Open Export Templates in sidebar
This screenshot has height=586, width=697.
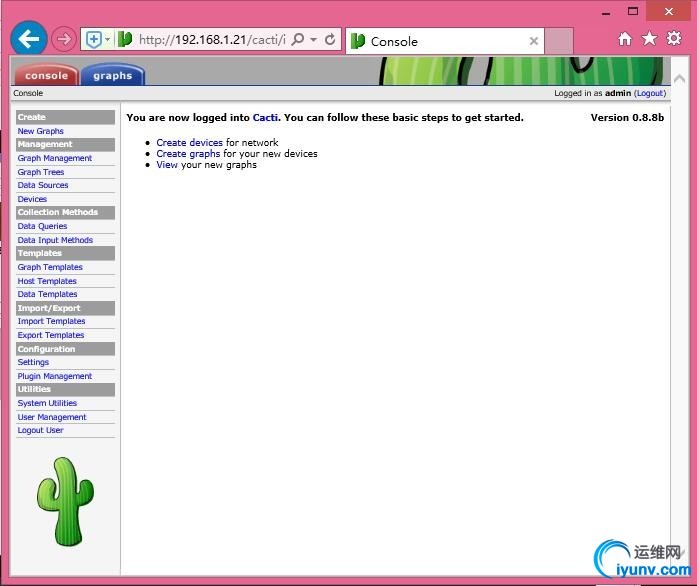click(51, 335)
